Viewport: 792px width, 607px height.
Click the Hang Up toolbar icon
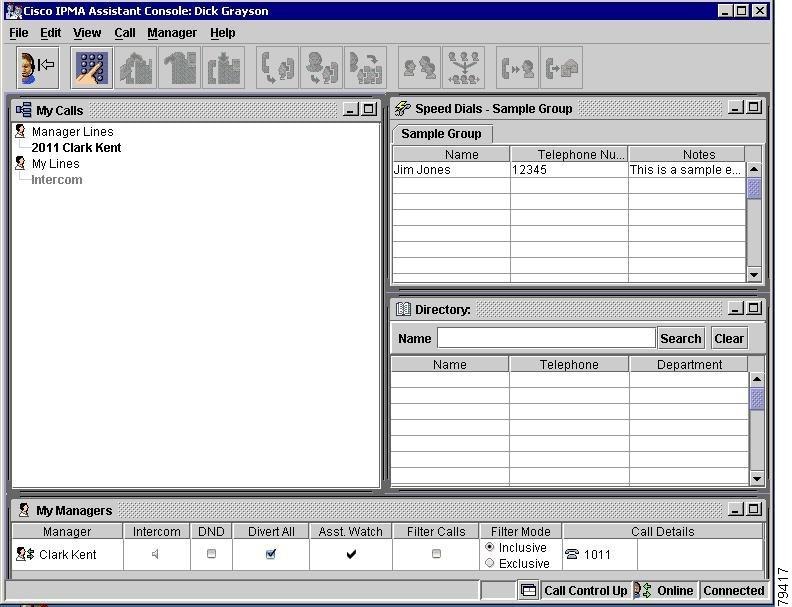click(180, 68)
